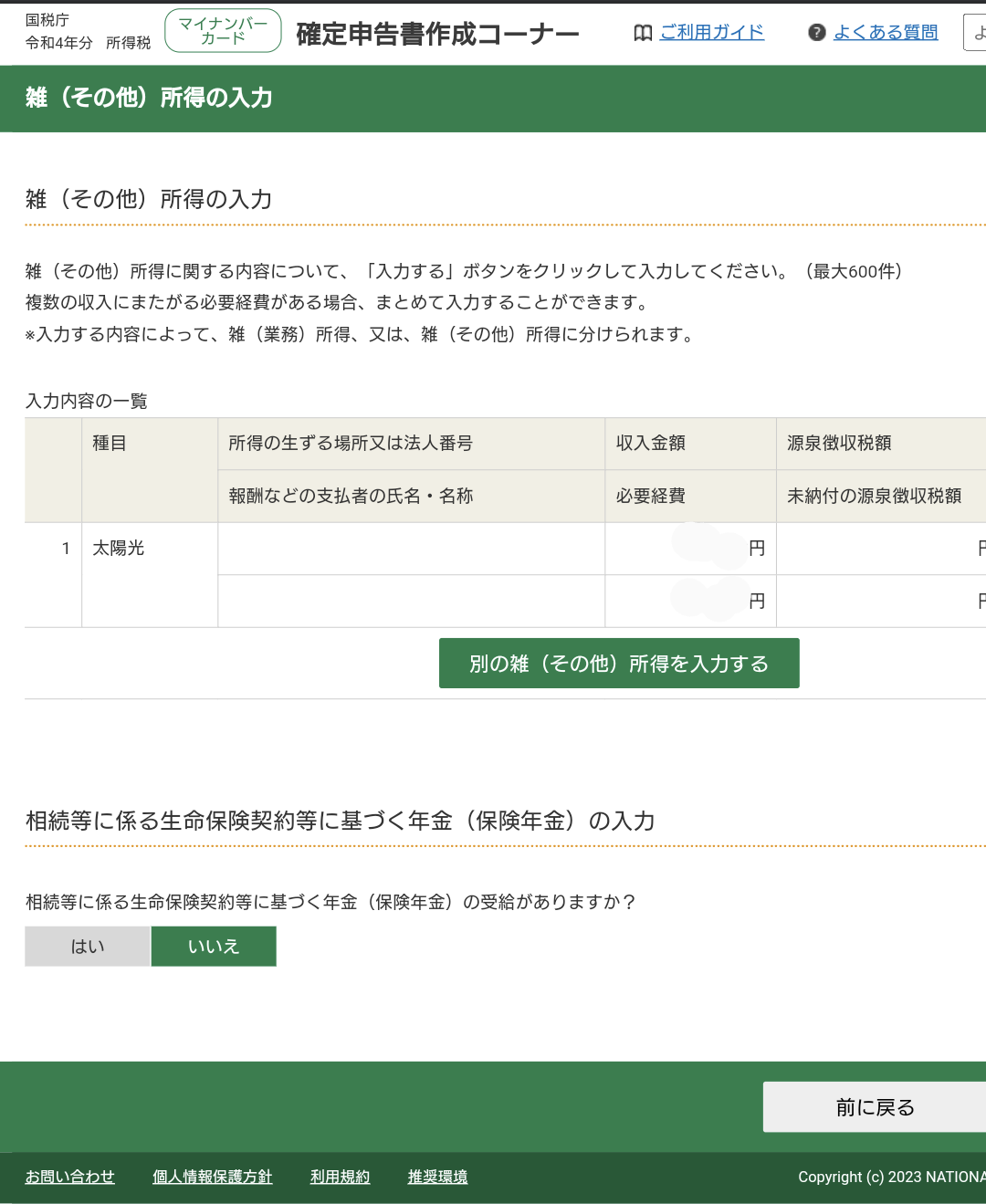Viewport: 986px width, 1204px height.
Task: Click the 確定申告書作成コーナー site title
Action: tap(437, 35)
